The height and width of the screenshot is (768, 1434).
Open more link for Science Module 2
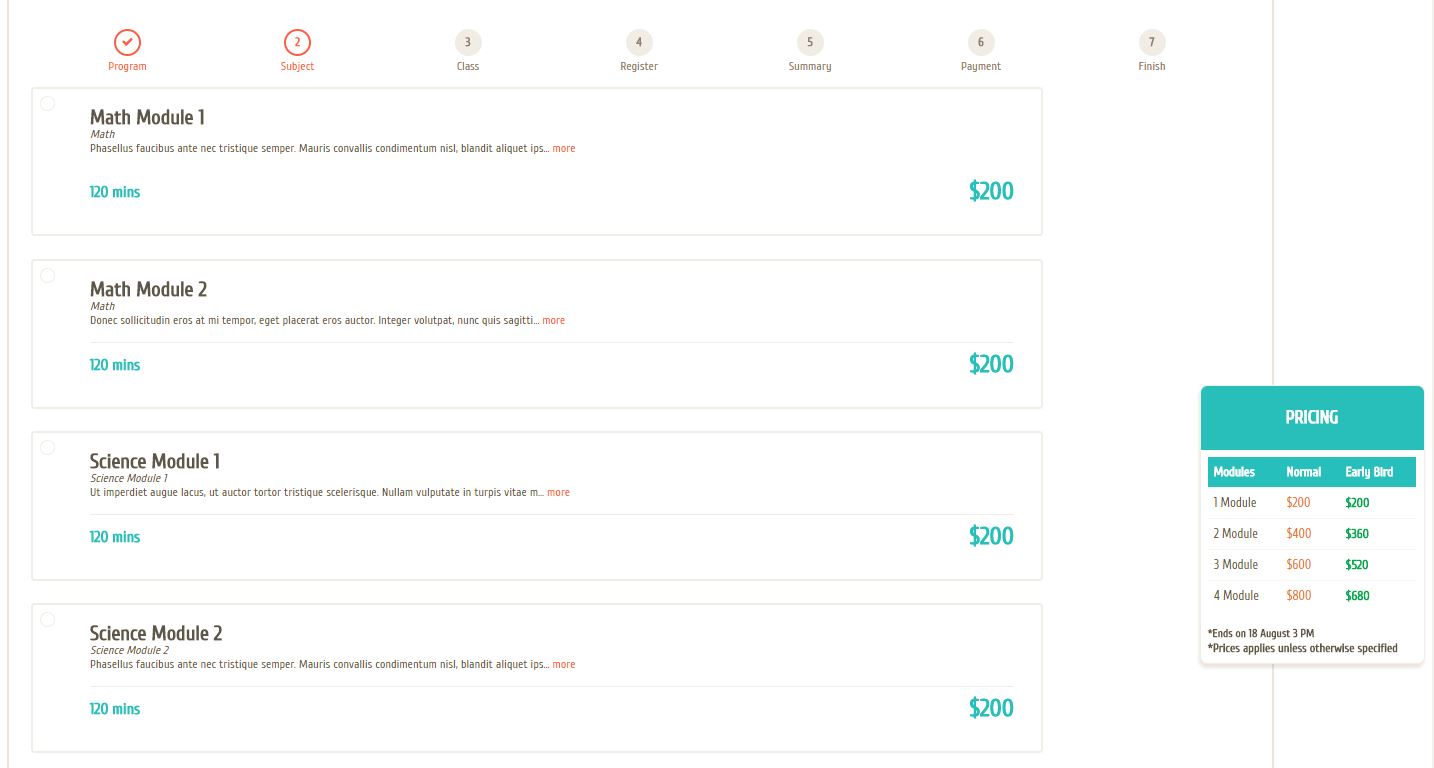564,664
